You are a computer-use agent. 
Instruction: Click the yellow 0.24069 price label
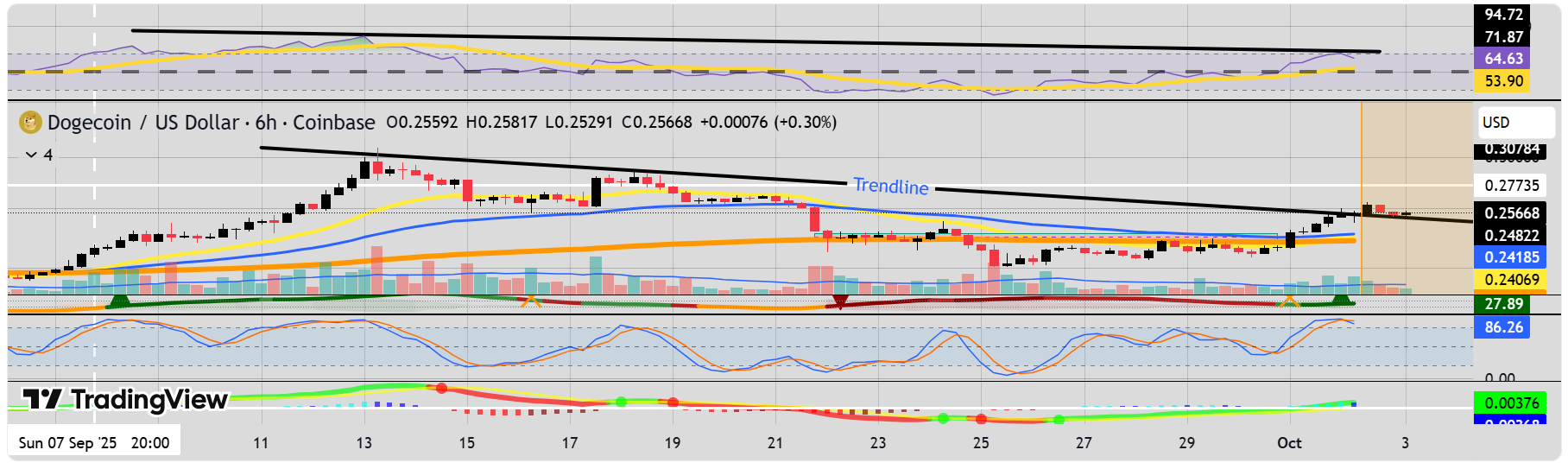1511,280
